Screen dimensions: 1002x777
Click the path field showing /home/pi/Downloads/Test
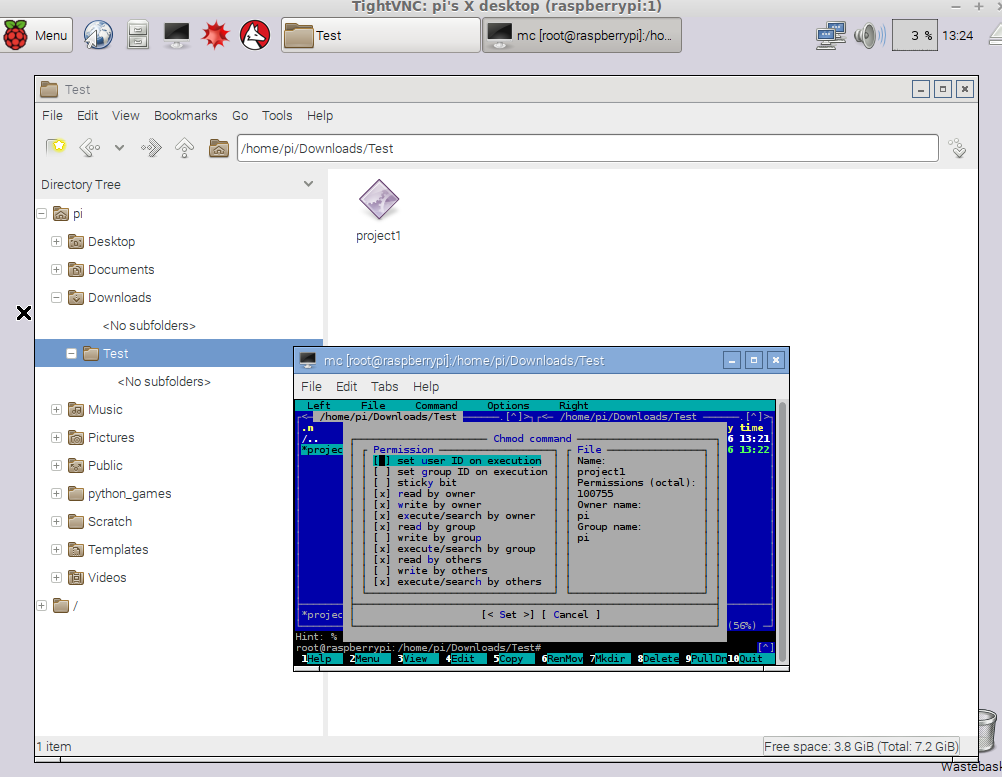(586, 149)
